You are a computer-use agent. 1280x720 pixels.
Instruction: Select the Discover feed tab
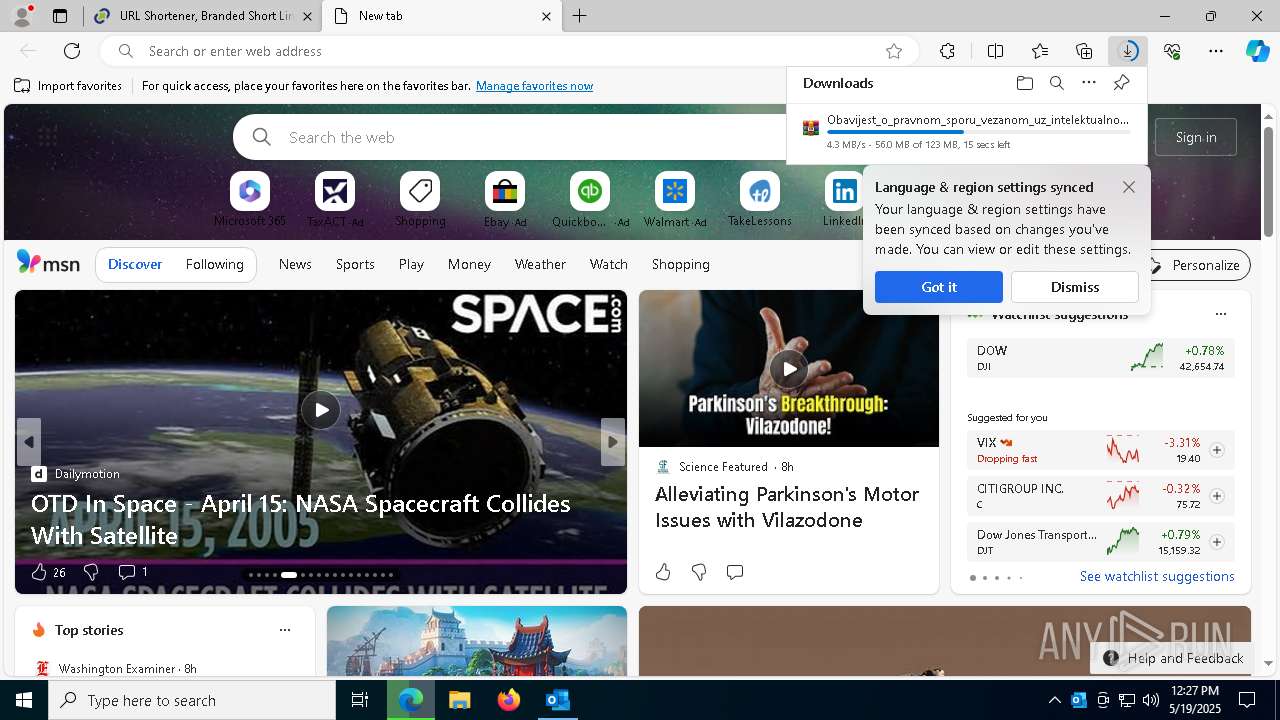click(x=135, y=264)
